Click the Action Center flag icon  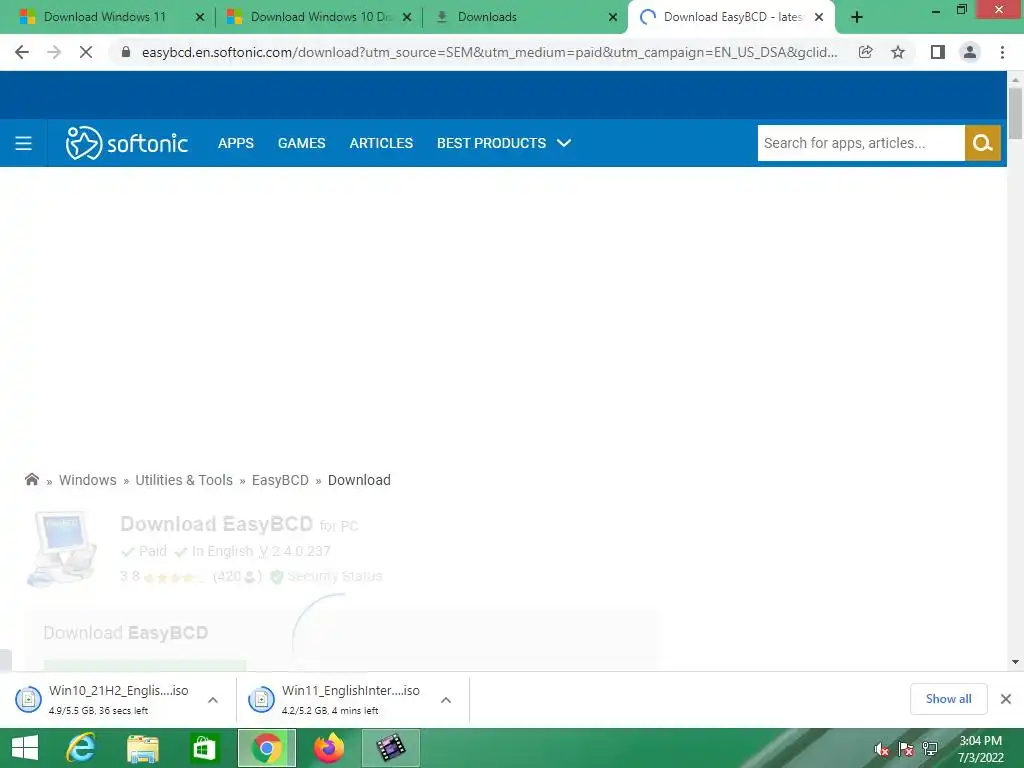pyautogui.click(x=906, y=749)
